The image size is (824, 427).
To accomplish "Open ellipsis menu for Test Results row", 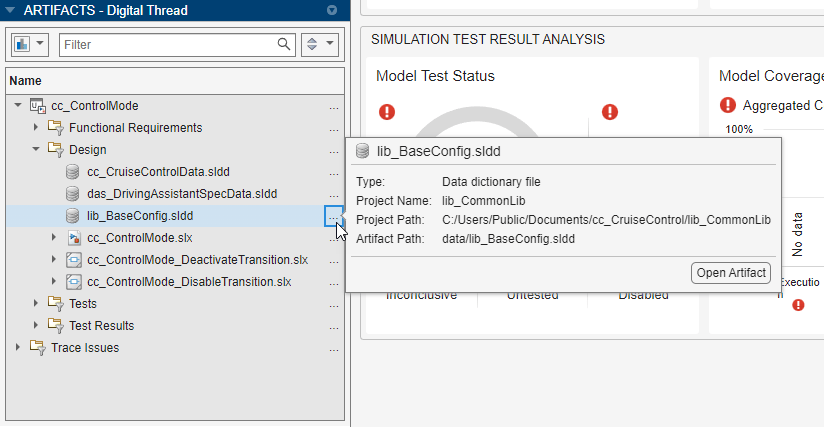I will click(334, 327).
